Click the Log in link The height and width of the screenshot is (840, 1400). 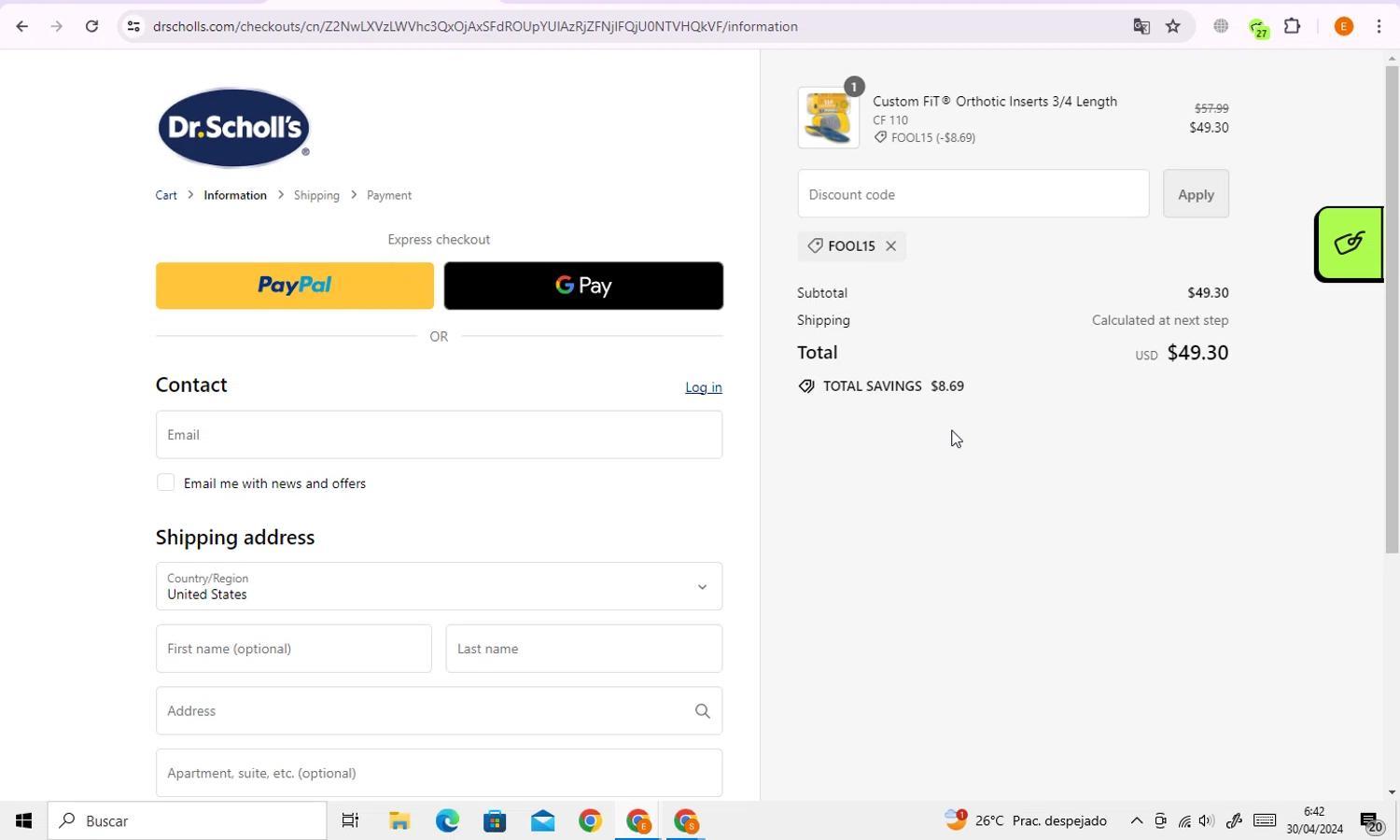coord(703,387)
